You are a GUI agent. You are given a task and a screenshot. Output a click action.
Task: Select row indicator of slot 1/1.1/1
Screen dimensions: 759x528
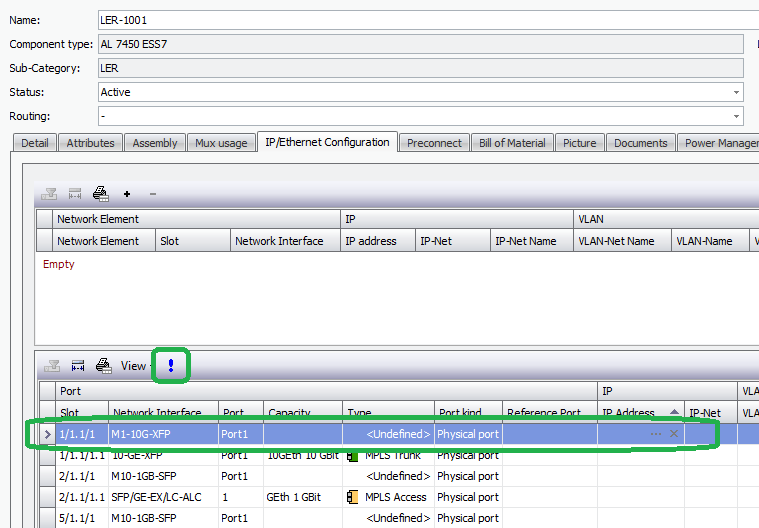pyautogui.click(x=47, y=434)
